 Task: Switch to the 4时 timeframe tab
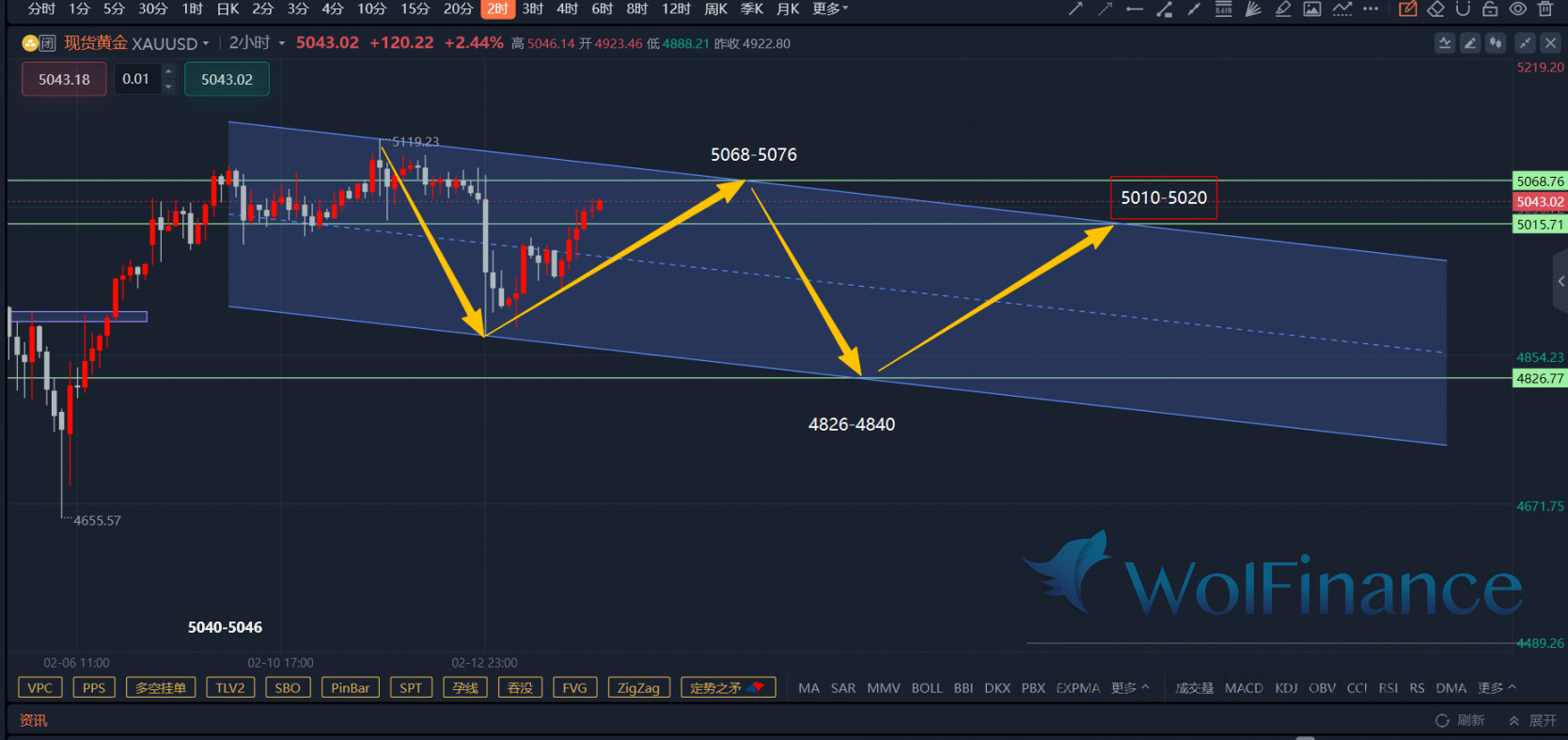click(x=567, y=9)
